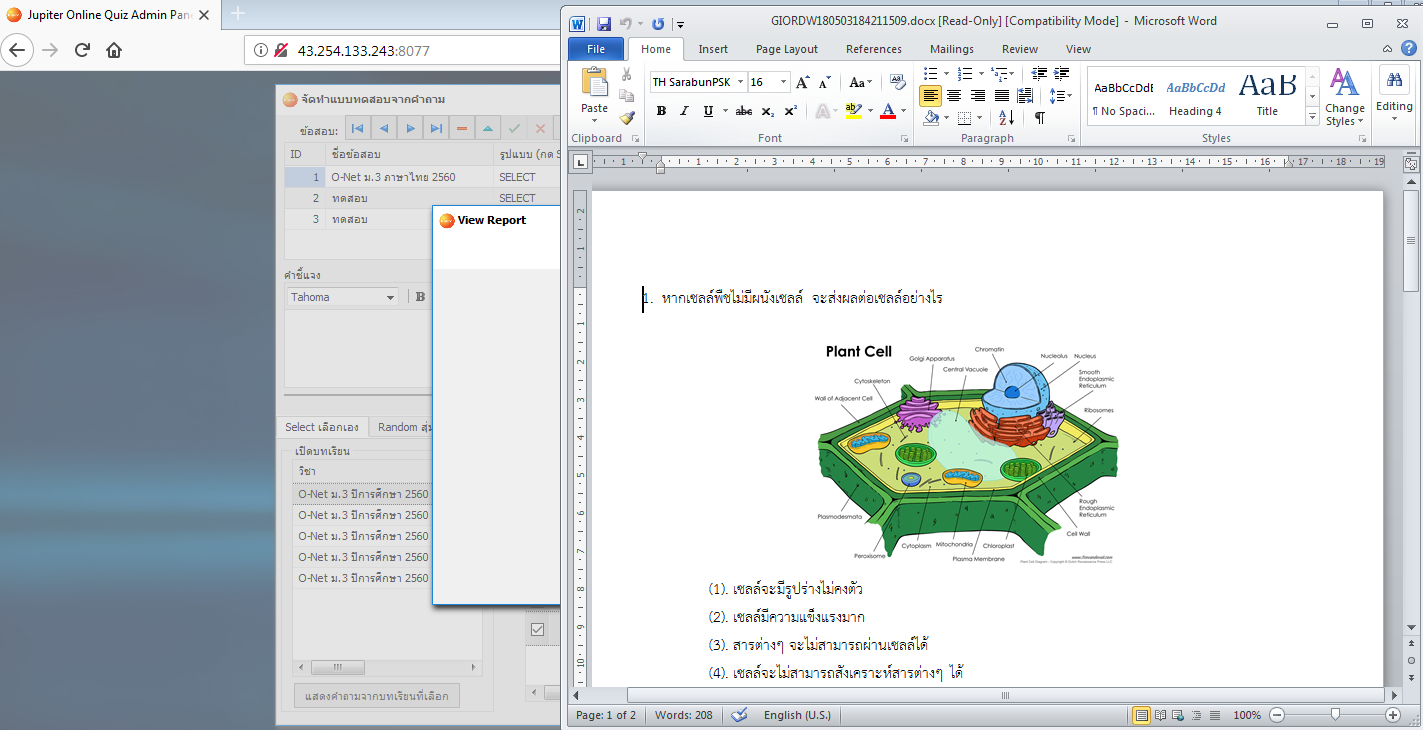Open the font size dropdown showing 16
This screenshot has width=1423, height=730.
pos(783,82)
